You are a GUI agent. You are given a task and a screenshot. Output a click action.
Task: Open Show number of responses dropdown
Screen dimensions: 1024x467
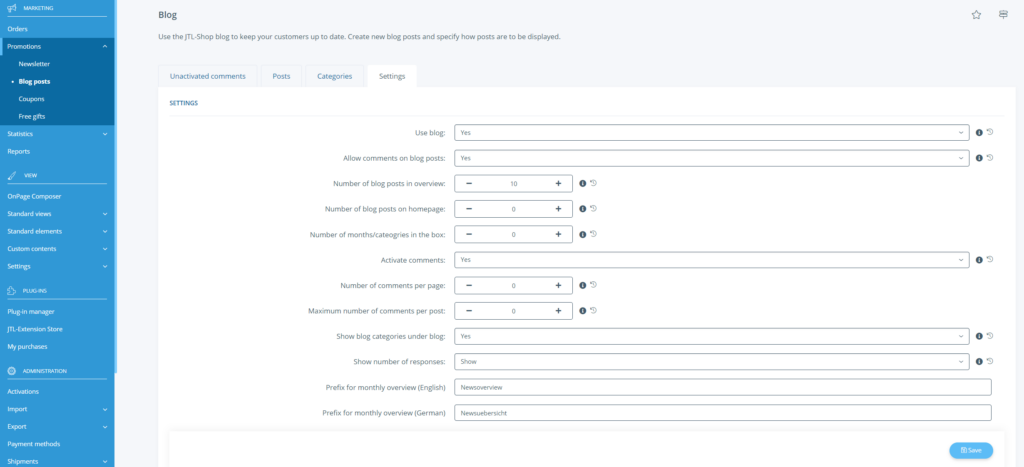711,361
